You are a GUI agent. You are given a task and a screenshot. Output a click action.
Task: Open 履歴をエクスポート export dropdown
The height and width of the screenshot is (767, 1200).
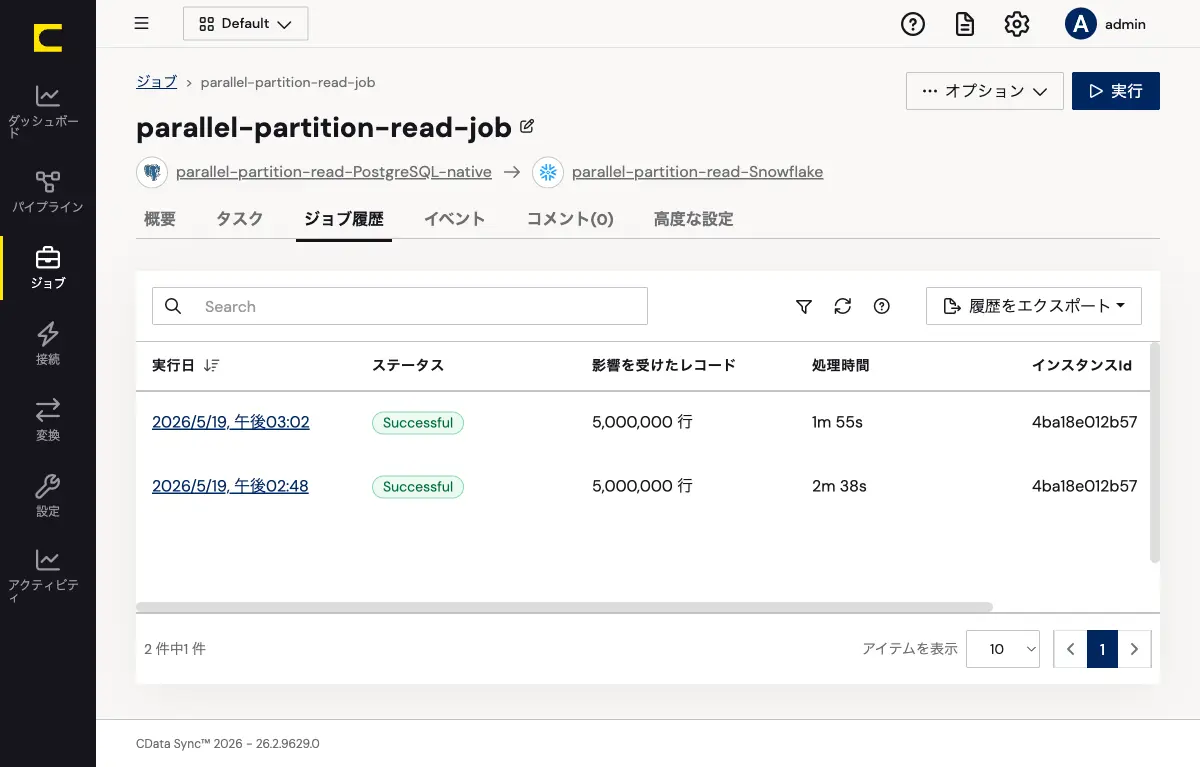pos(1034,306)
